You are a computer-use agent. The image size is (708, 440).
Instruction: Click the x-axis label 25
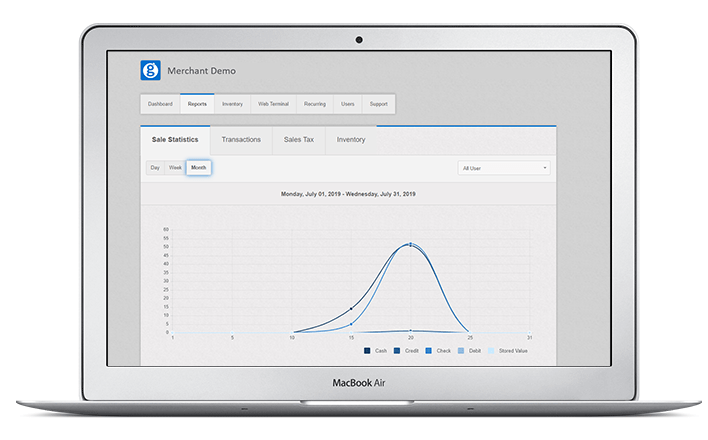tap(470, 337)
